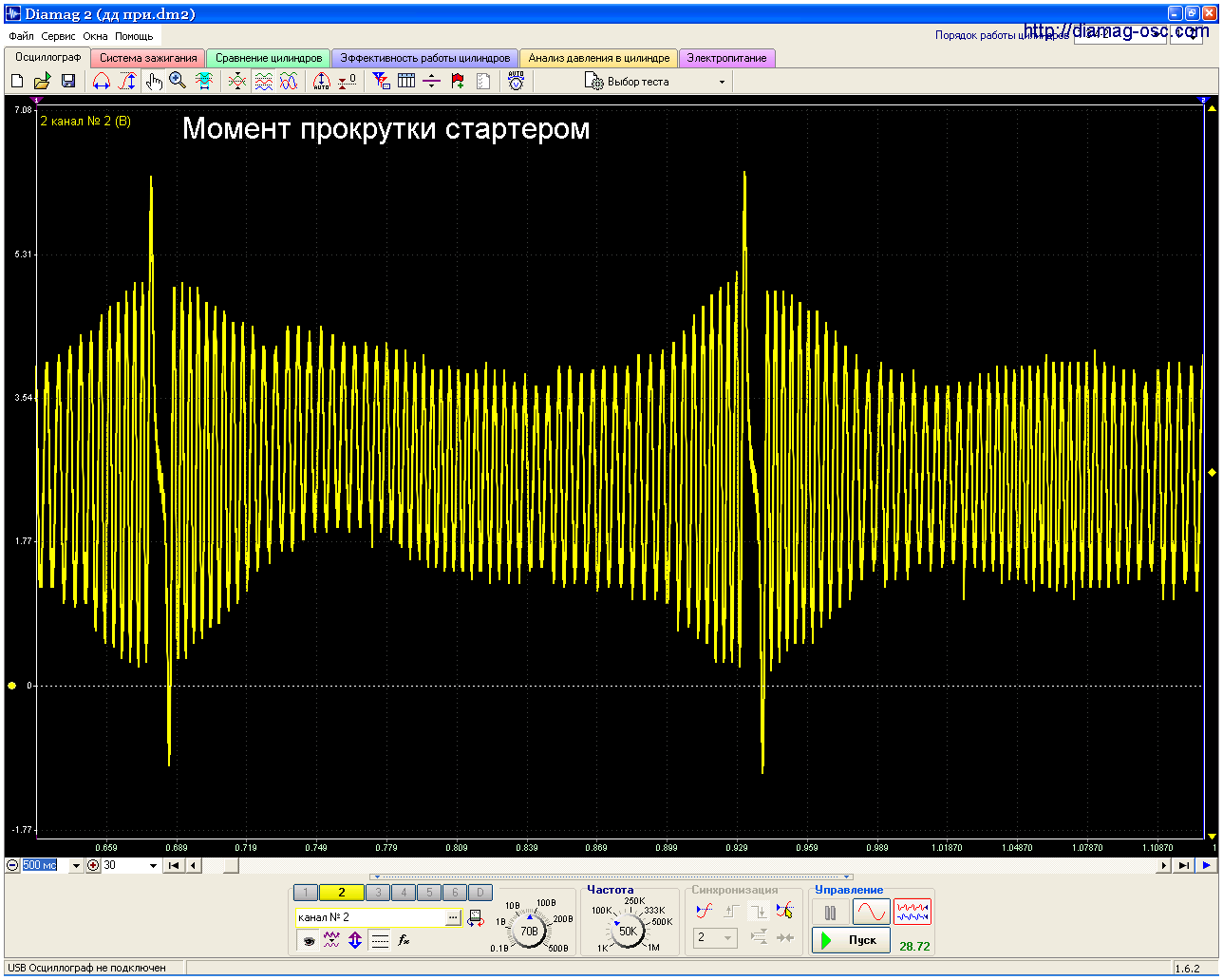Open the Сервис menu
The width and height of the screenshot is (1223, 980).
click(59, 36)
